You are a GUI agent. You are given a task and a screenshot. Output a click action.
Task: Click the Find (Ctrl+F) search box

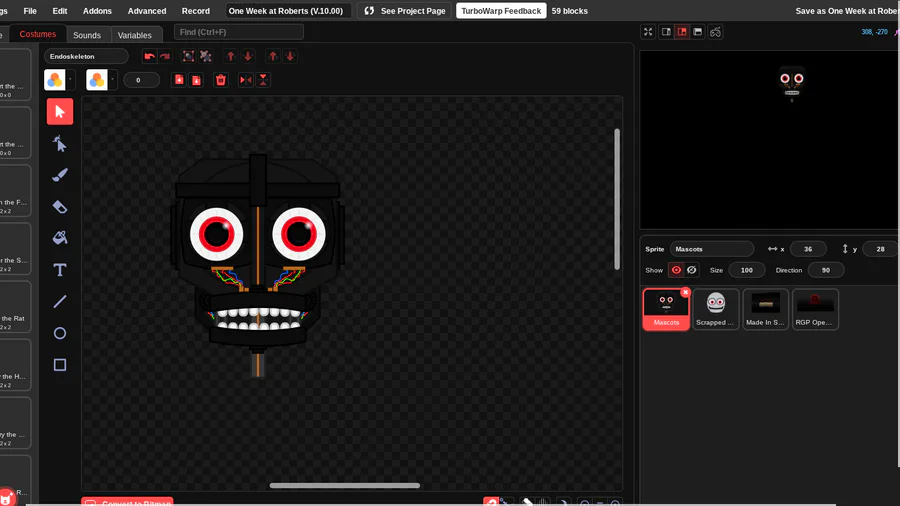coord(239,32)
